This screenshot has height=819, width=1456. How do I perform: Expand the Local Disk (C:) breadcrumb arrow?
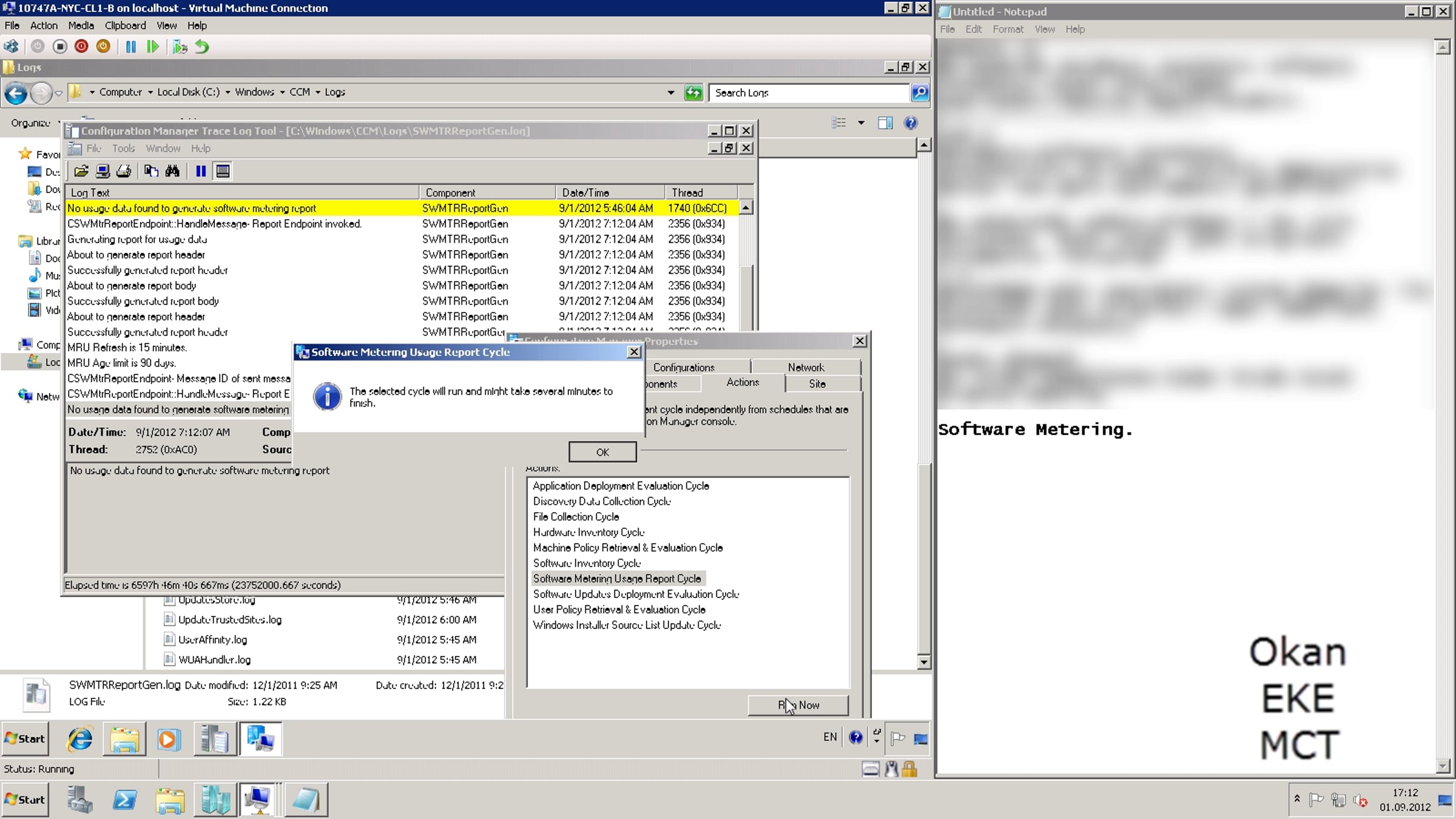(x=227, y=93)
